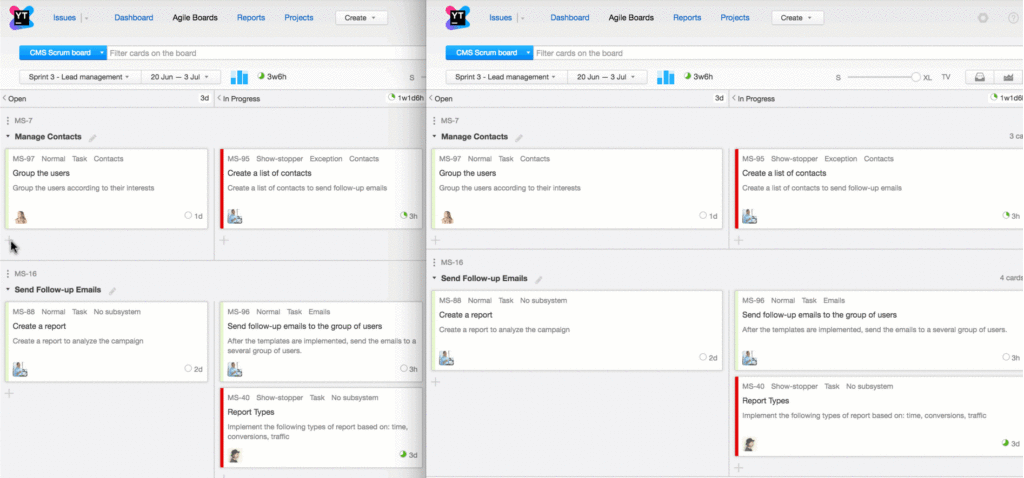Open Dashboard in the left board
Viewport: 1024px width, 478px height.
click(x=134, y=18)
